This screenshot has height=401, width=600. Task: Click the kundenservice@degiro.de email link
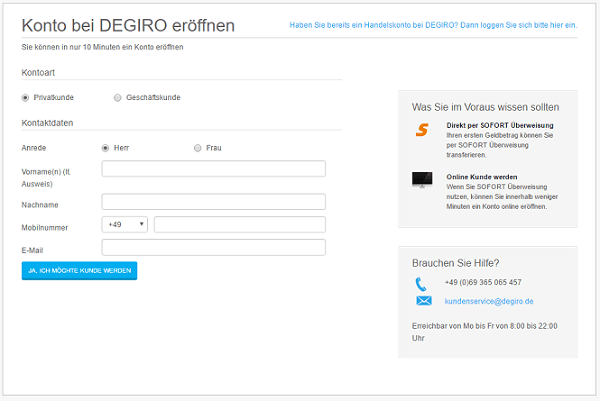489,302
